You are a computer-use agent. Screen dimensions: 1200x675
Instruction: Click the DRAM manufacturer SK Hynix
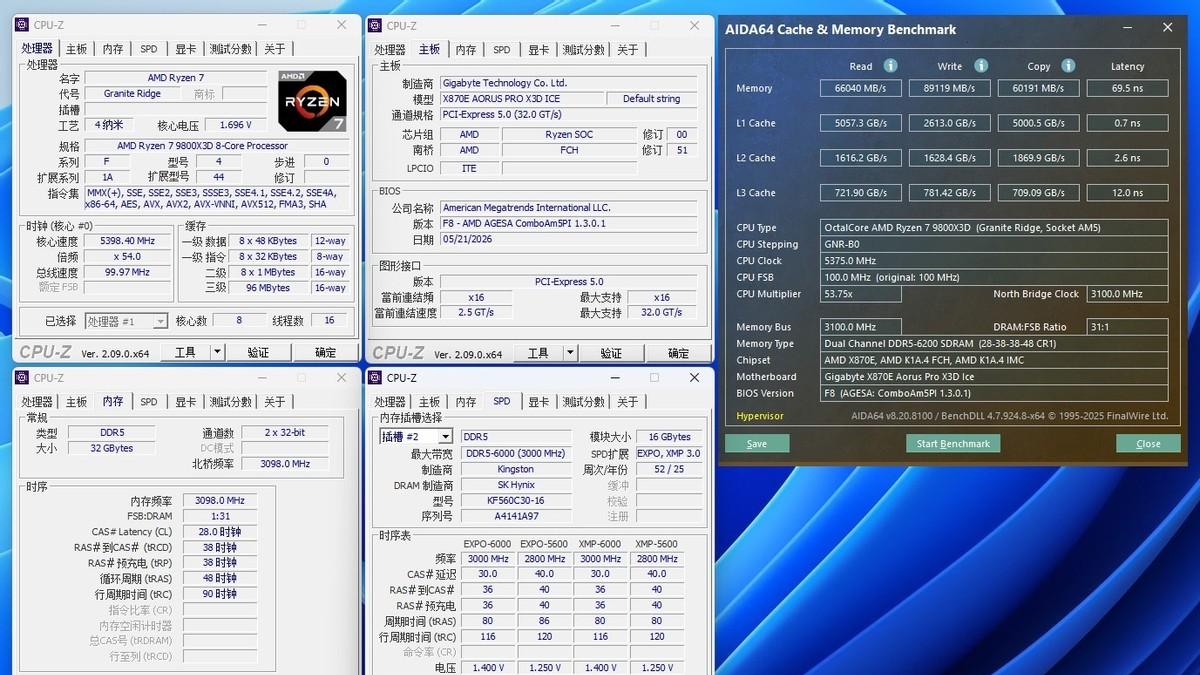click(515, 485)
